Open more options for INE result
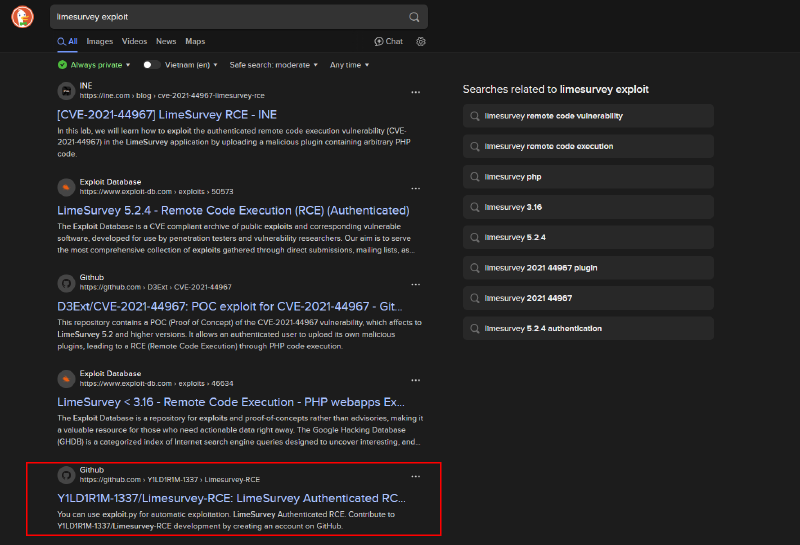This screenshot has width=800, height=545. pos(415,90)
